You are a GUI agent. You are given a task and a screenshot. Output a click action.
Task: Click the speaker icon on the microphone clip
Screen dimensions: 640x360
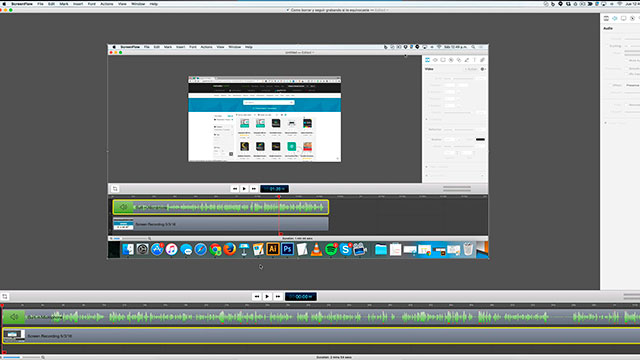pos(14,317)
